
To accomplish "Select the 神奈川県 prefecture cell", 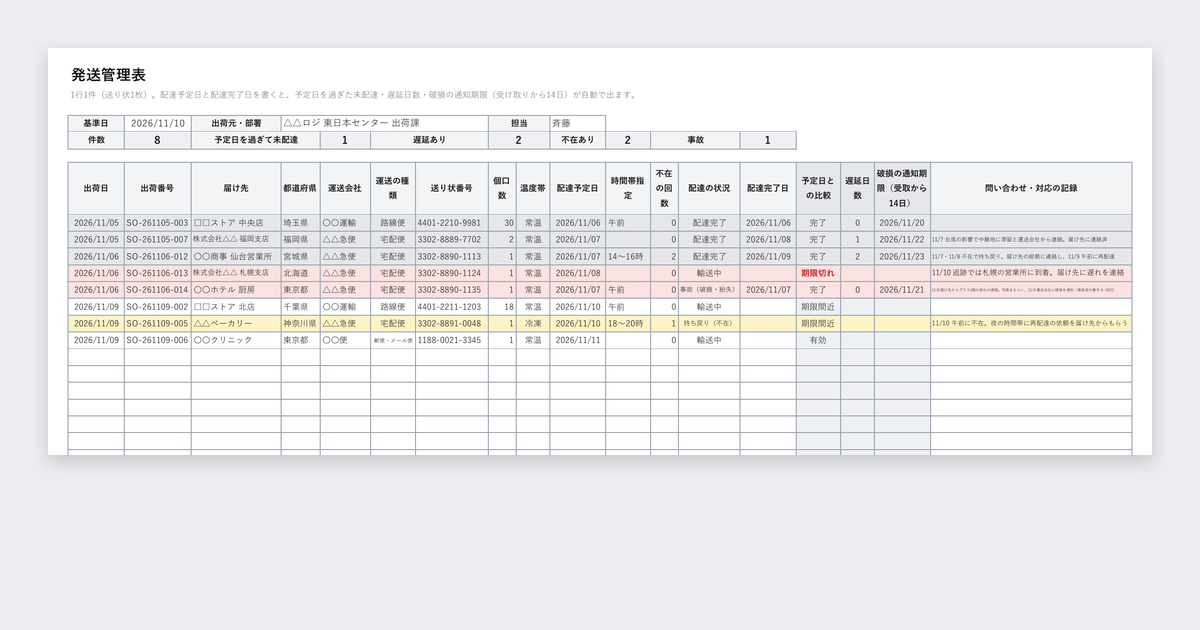I will pos(300,323).
